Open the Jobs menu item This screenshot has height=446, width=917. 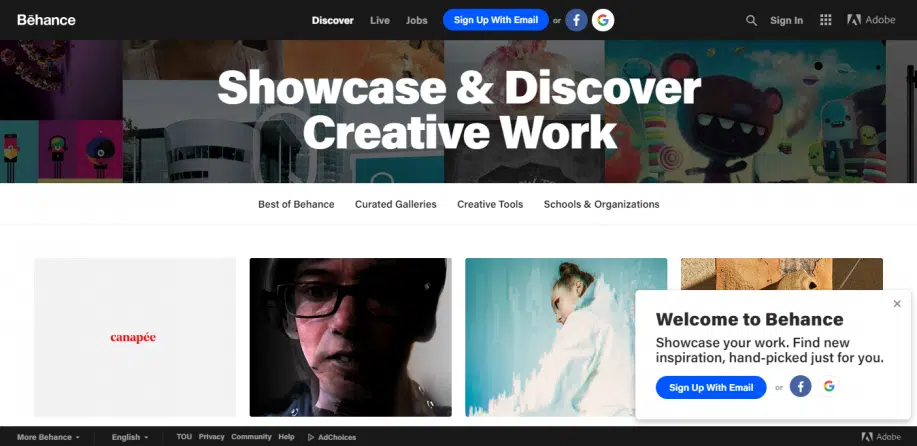click(416, 20)
